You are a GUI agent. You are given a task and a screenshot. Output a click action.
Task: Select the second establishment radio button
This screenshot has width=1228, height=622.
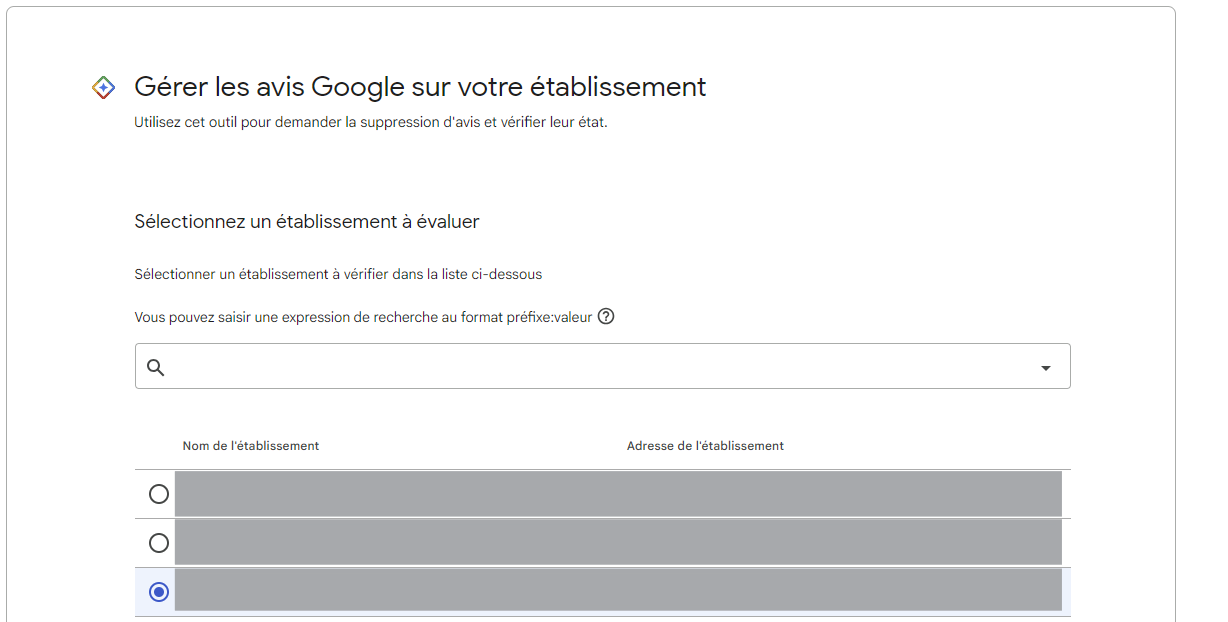pyautogui.click(x=157, y=542)
